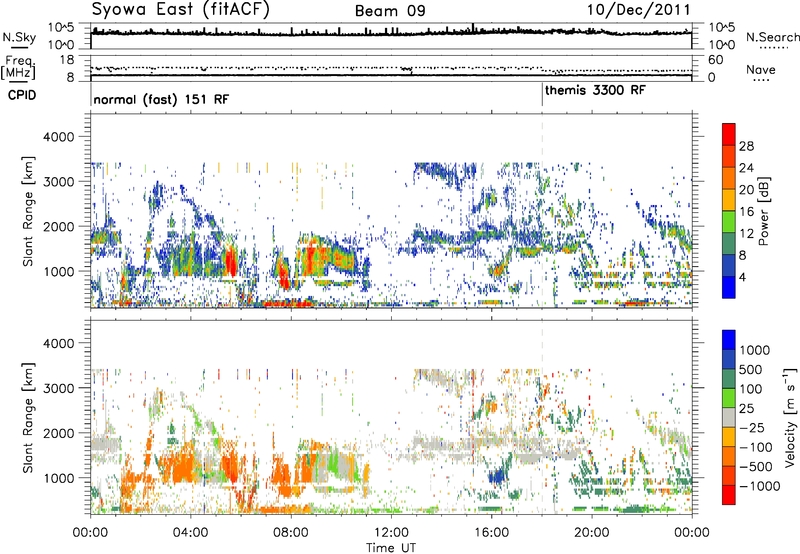Click the Power colorbar value 16
Image resolution: width=800 pixels, height=554 pixels.
(746, 212)
